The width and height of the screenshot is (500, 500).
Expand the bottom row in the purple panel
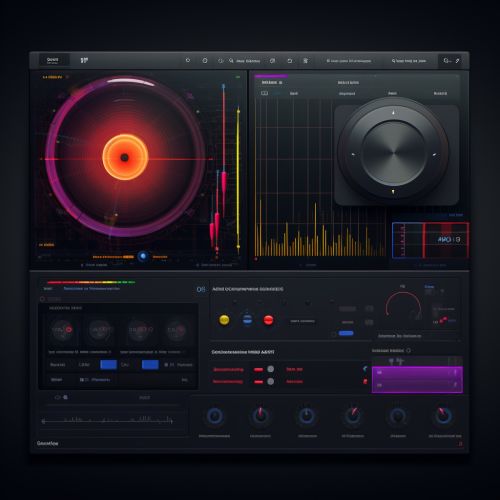(417, 385)
